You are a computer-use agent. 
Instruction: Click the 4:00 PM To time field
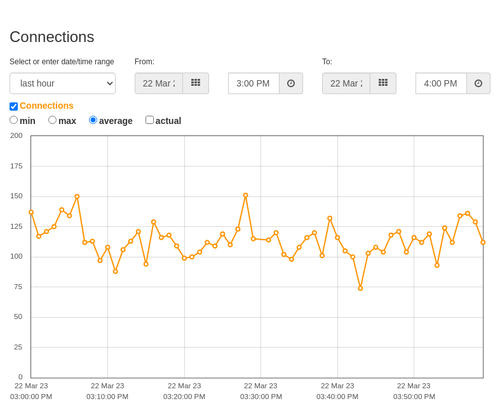coord(441,83)
